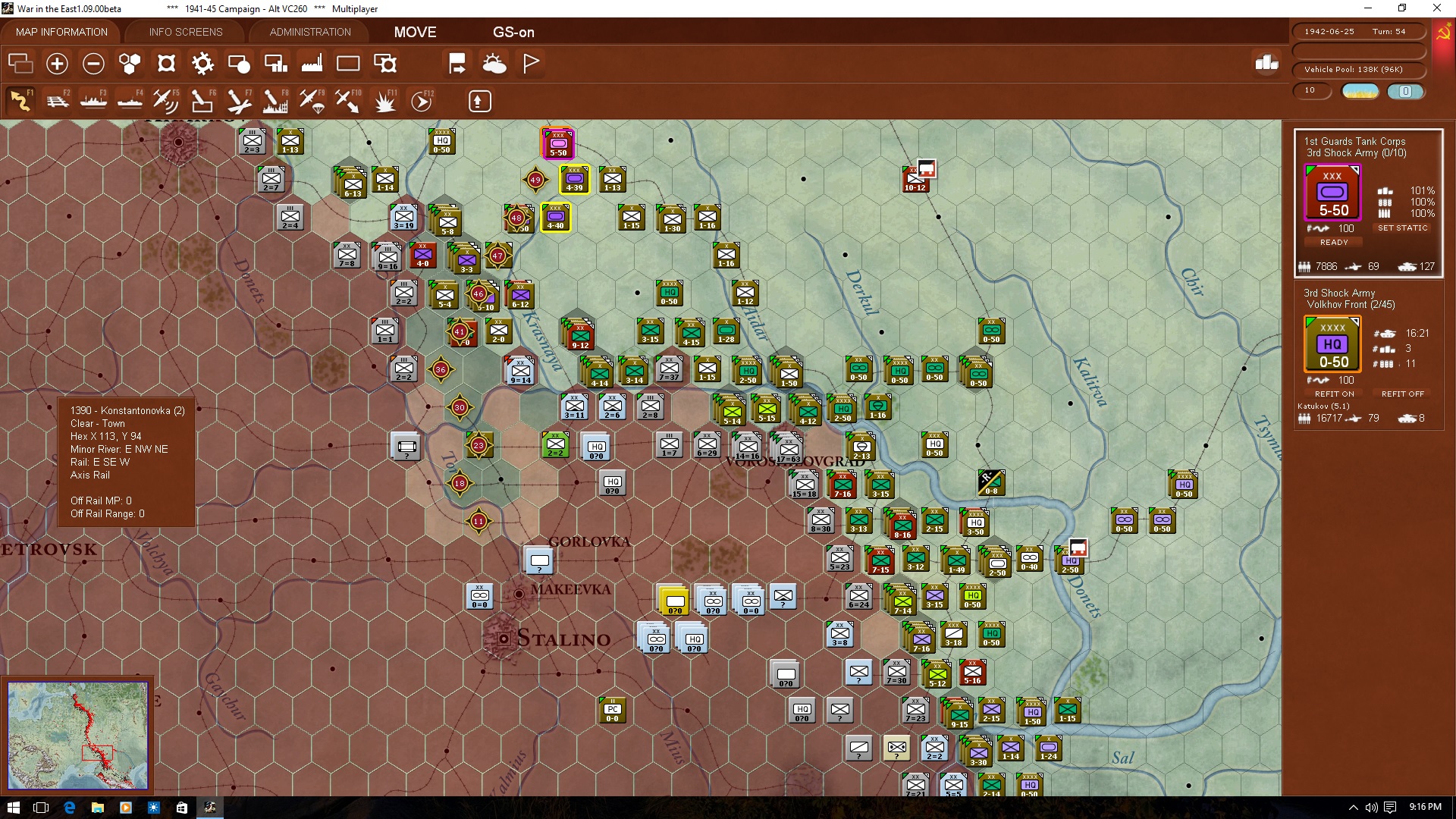Open Windows Start menu
The height and width of the screenshot is (819, 1456).
tap(13, 808)
